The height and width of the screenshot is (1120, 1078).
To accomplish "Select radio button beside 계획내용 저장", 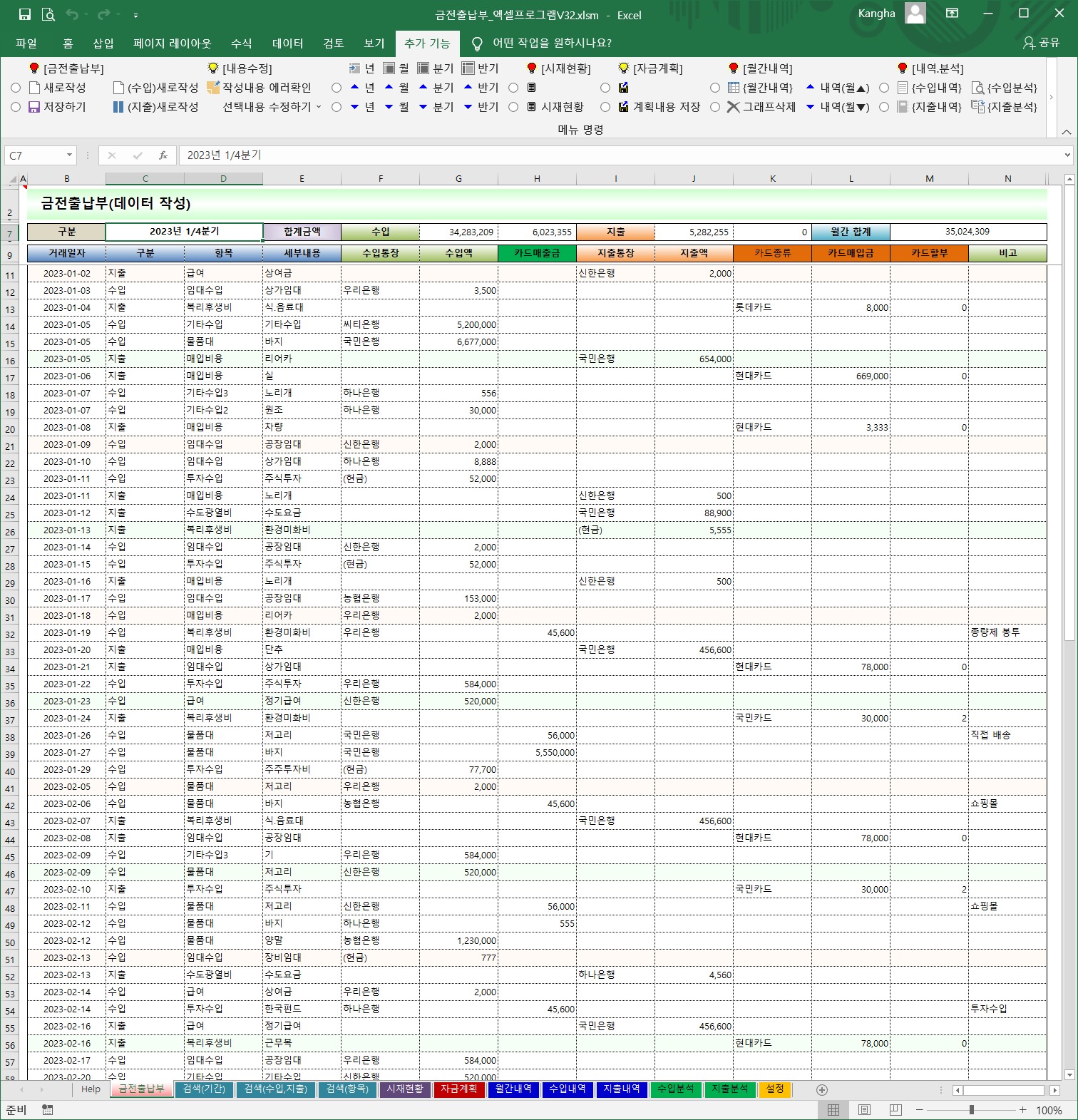I will coord(605,107).
